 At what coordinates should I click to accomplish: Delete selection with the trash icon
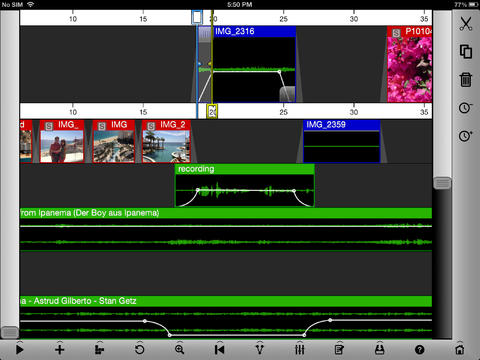coord(466,80)
